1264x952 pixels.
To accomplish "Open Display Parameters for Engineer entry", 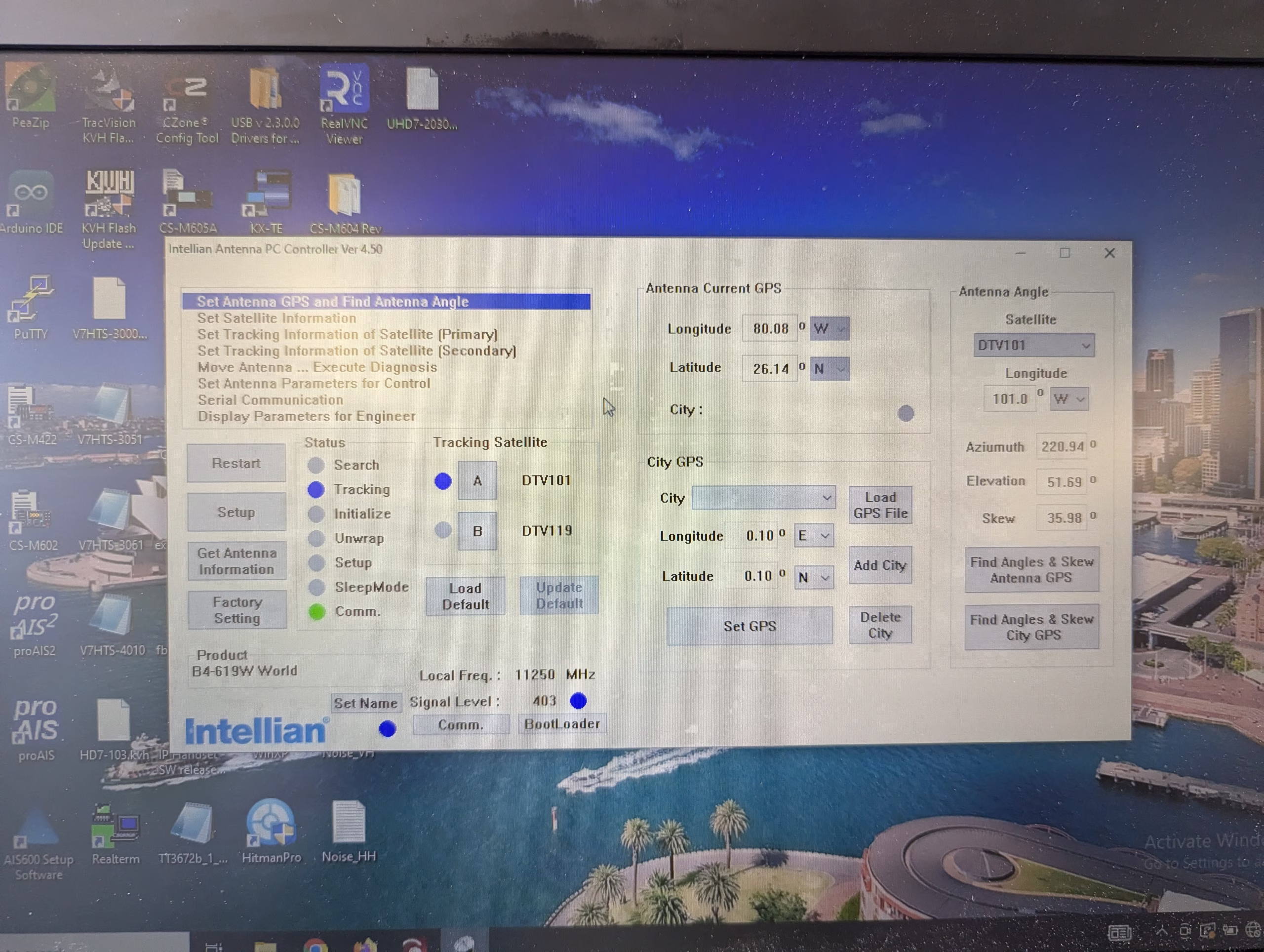I will pyautogui.click(x=306, y=416).
